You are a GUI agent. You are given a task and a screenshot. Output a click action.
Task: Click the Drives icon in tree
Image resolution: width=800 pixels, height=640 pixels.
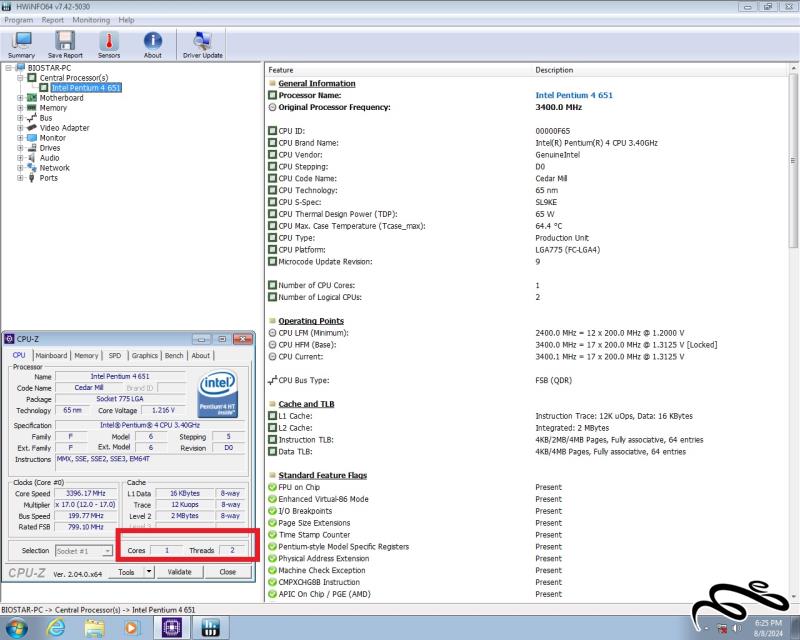click(x=32, y=148)
